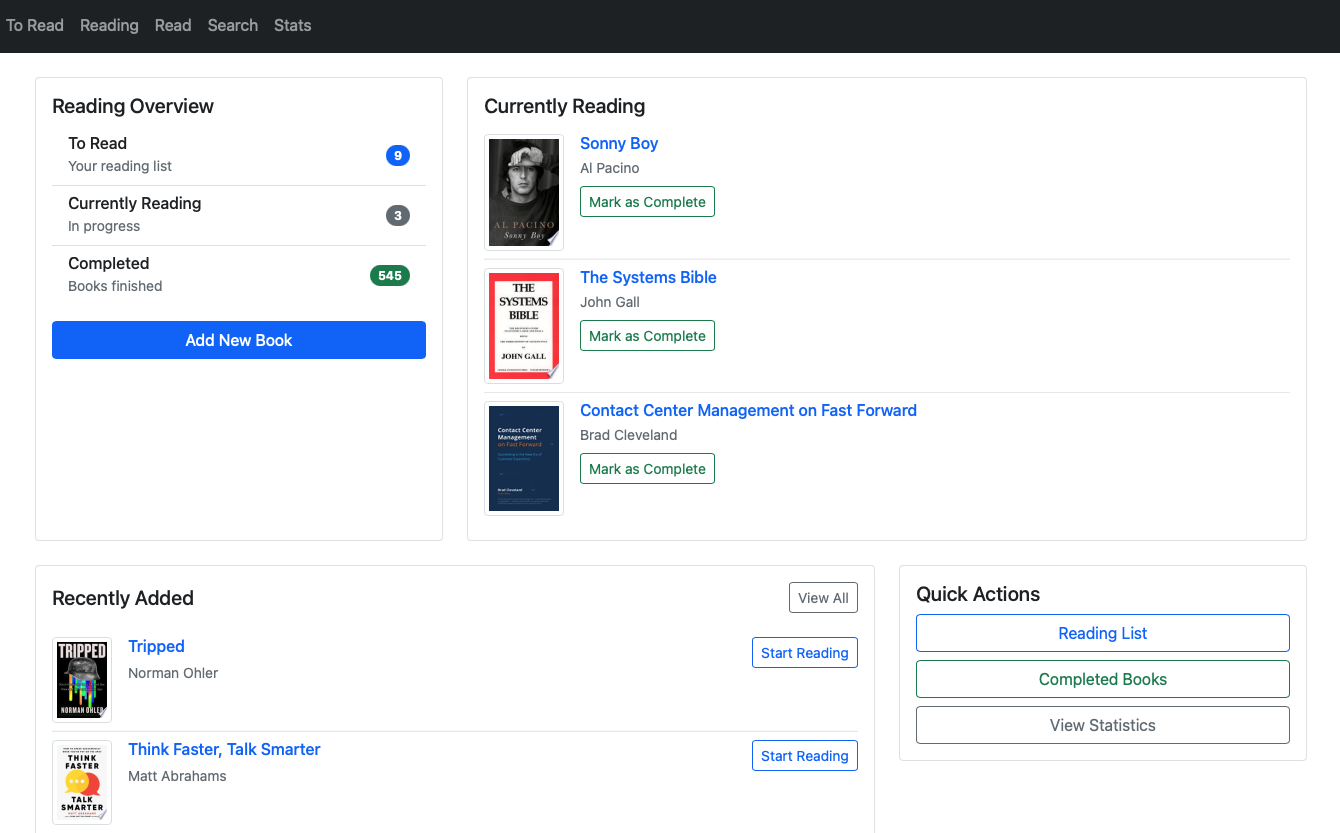1340x833 pixels.
Task: Open the Tripped book cover thumbnail
Action: point(82,680)
